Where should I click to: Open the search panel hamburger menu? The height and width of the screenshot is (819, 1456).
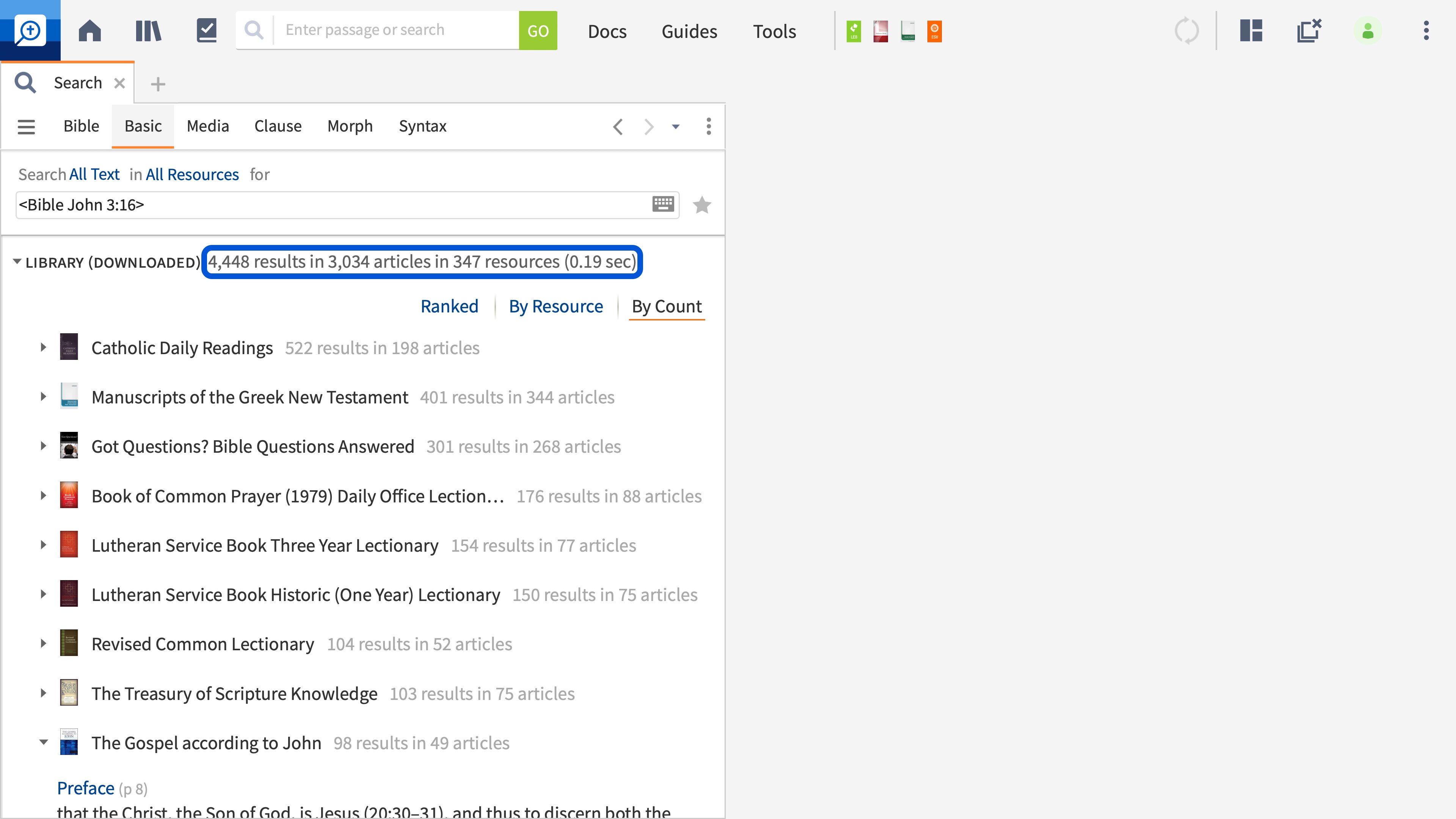pos(26,127)
